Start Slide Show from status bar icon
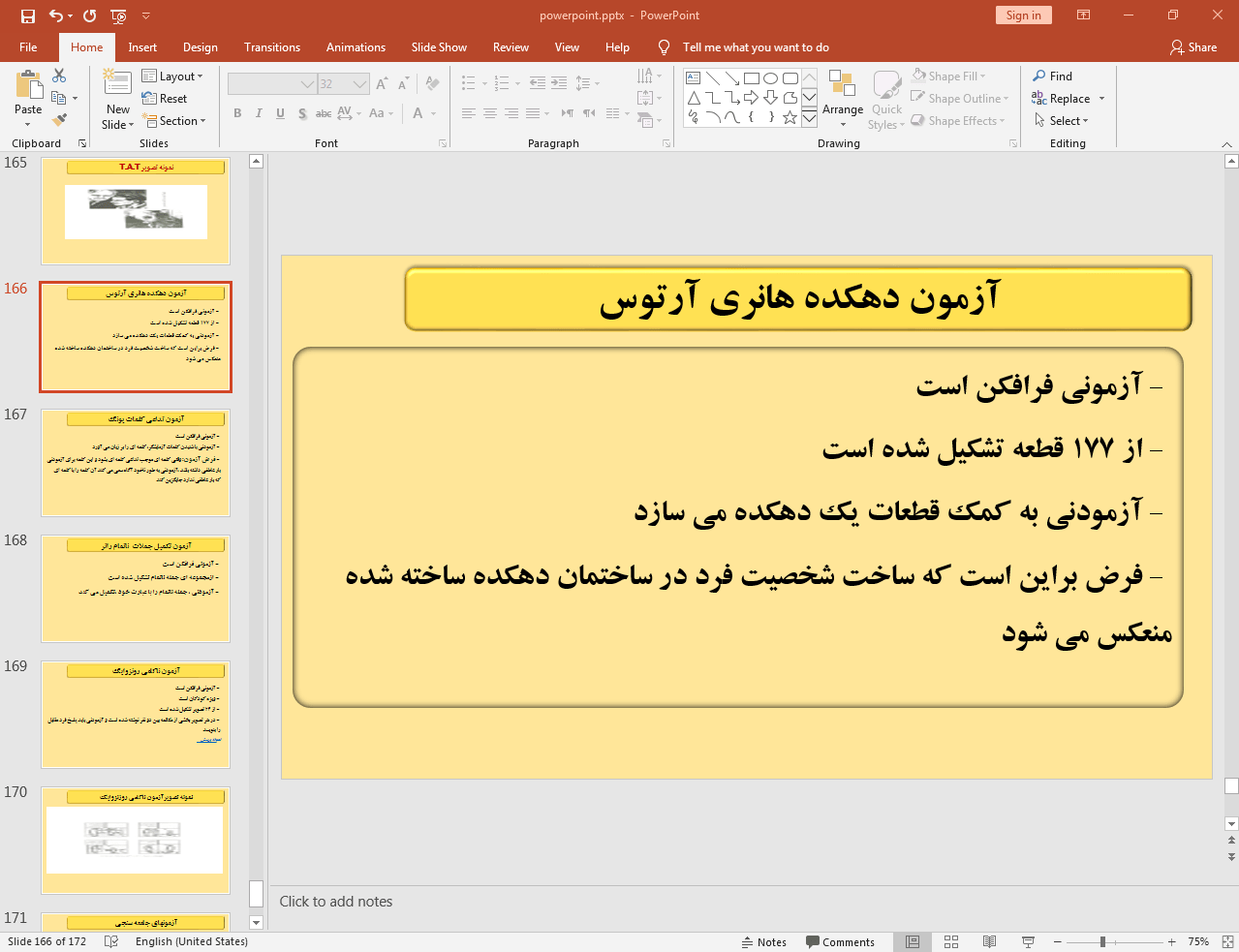Image resolution: width=1239 pixels, height=952 pixels. point(1028,941)
